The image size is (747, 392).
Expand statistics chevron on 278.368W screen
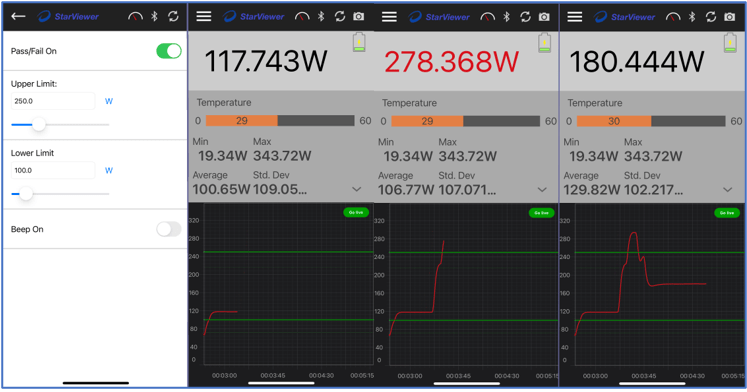[x=542, y=190]
